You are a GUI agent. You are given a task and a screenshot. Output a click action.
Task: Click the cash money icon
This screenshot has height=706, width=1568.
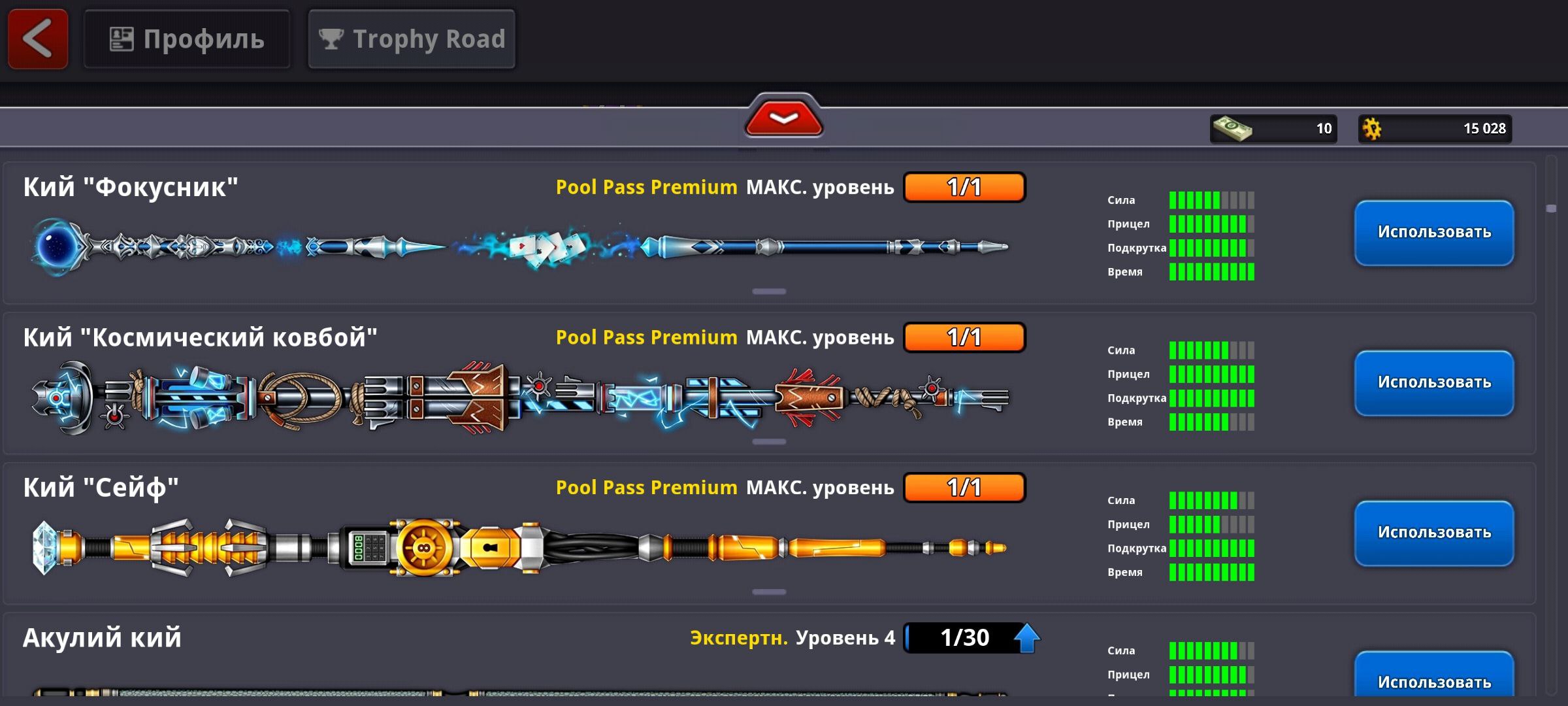pos(1232,129)
